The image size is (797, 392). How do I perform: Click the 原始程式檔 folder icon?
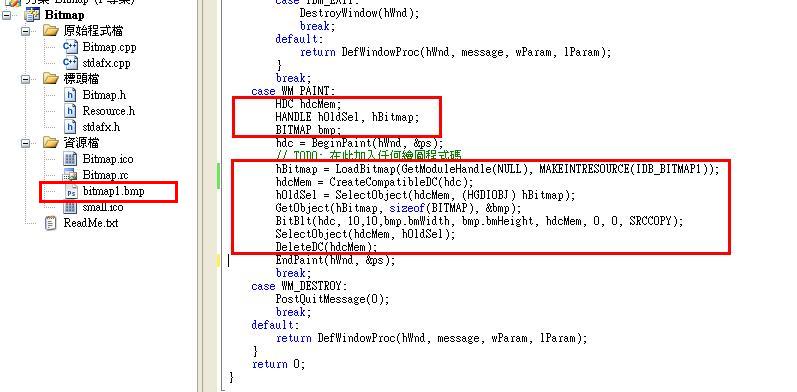coord(51,31)
